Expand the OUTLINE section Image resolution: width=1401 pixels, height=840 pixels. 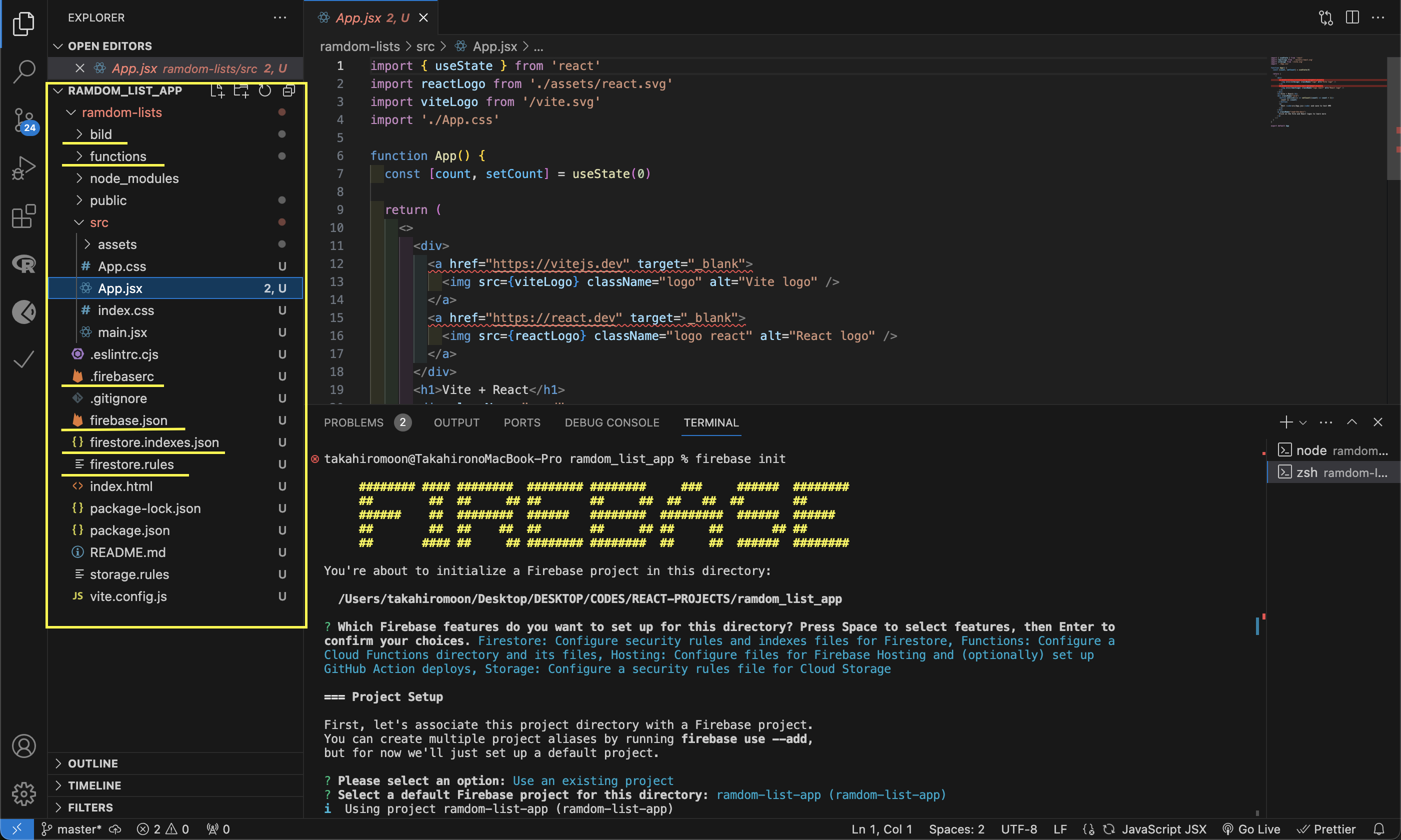point(93,763)
